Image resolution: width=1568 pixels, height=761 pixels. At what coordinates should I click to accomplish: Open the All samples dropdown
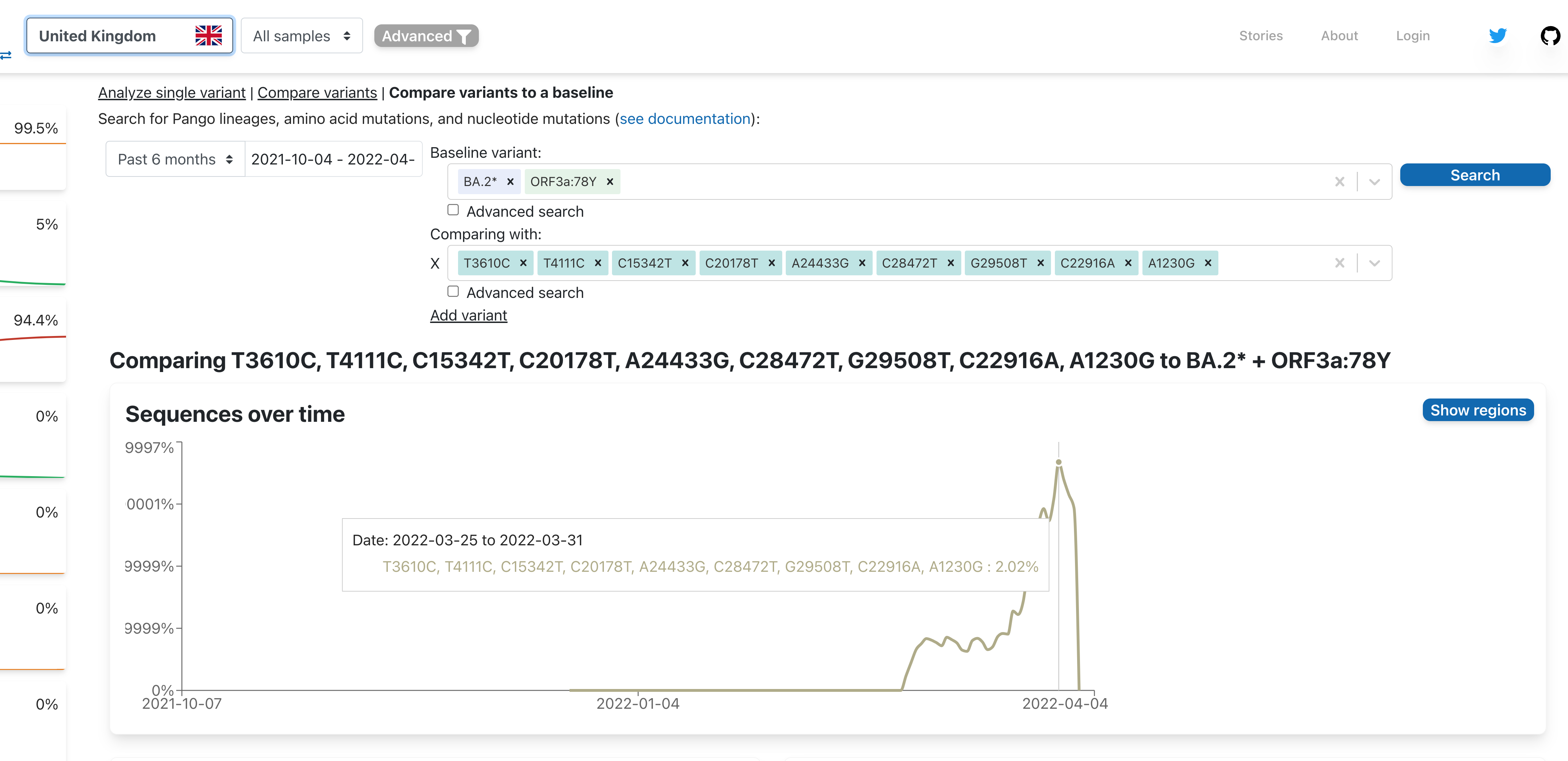point(301,36)
